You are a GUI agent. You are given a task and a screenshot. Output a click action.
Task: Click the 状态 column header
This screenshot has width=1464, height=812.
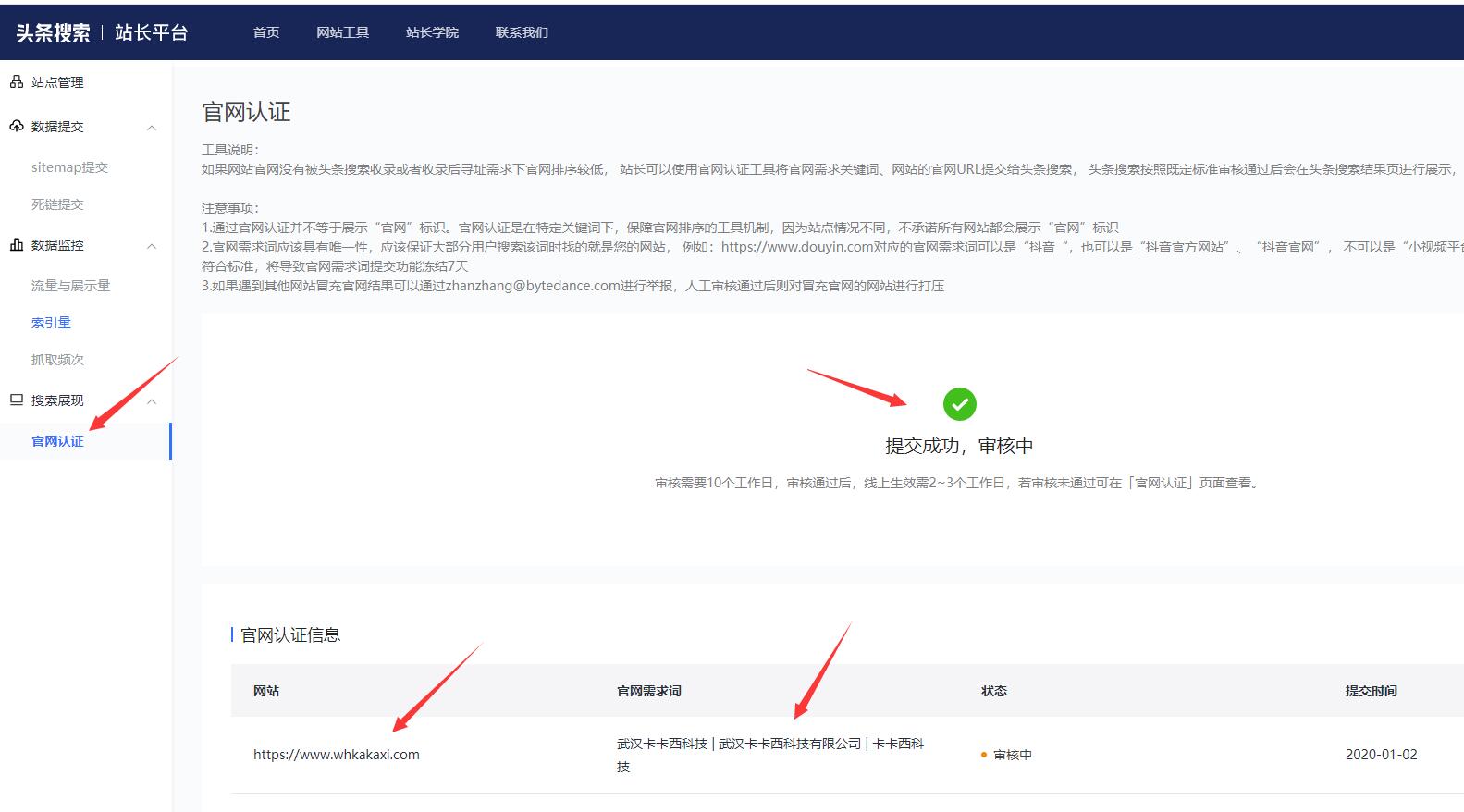[994, 691]
